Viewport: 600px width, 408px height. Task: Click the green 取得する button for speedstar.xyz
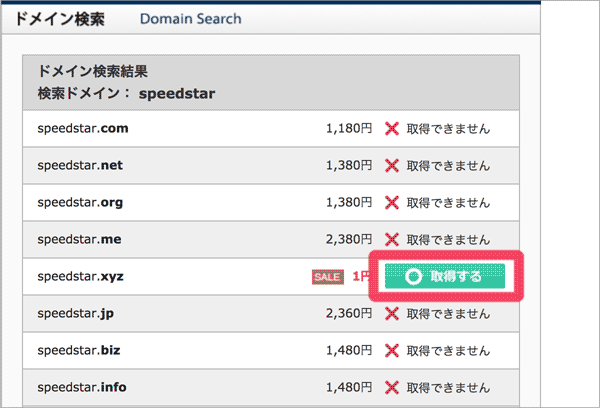coord(445,277)
